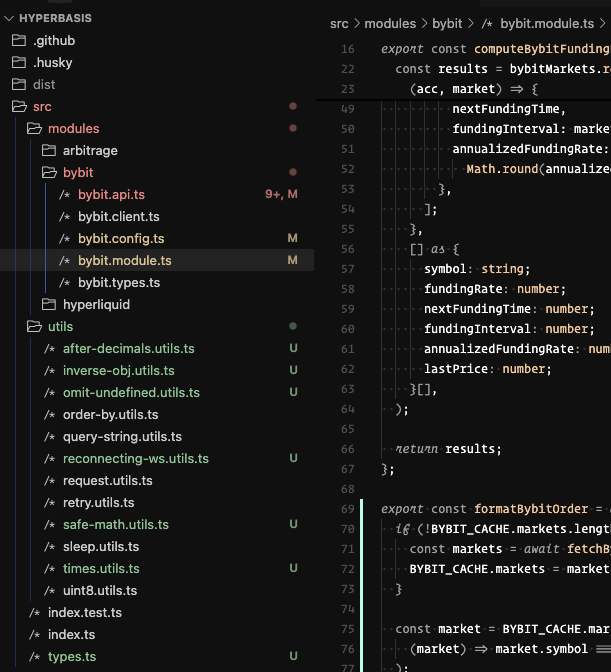Screen dimensions: 611x672
Task: Open the .husky folder icon
Action: coord(19,62)
